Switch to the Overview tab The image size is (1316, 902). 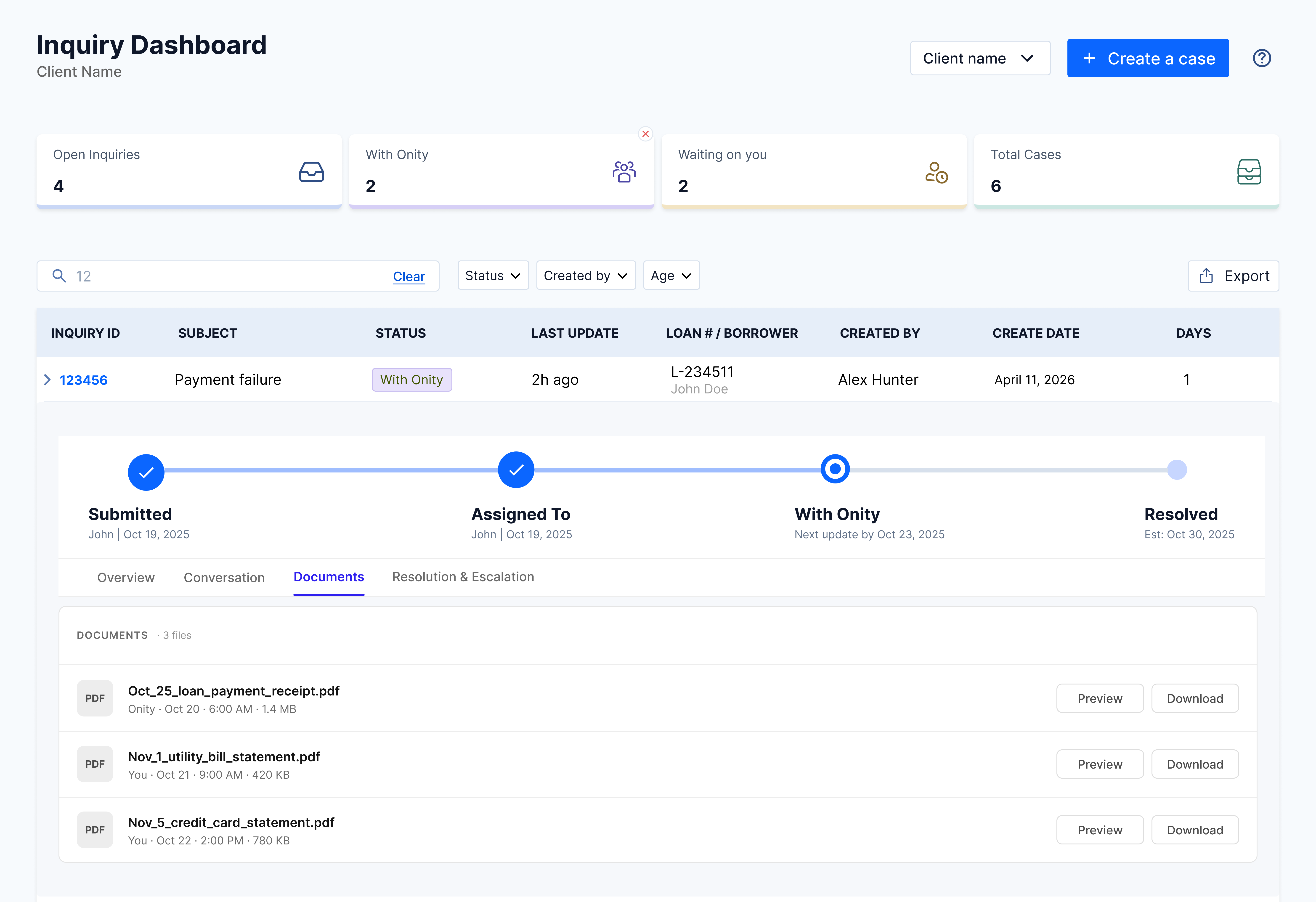coord(126,578)
